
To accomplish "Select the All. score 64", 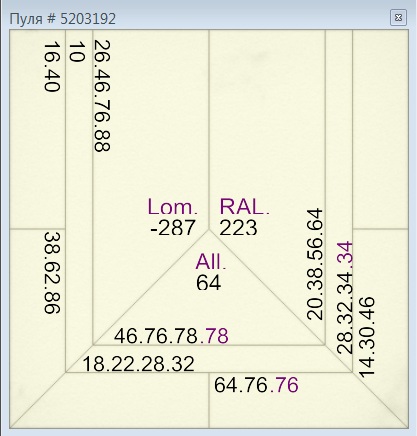I will click(x=209, y=283).
